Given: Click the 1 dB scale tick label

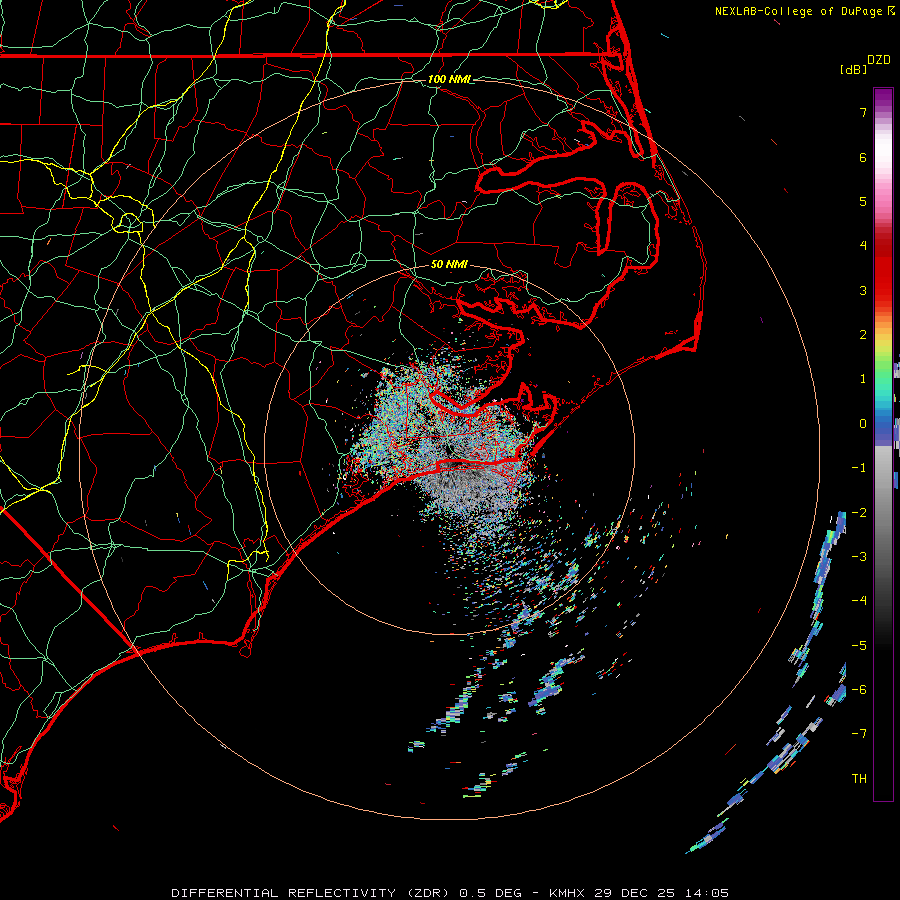Looking at the screenshot, I should tap(863, 379).
